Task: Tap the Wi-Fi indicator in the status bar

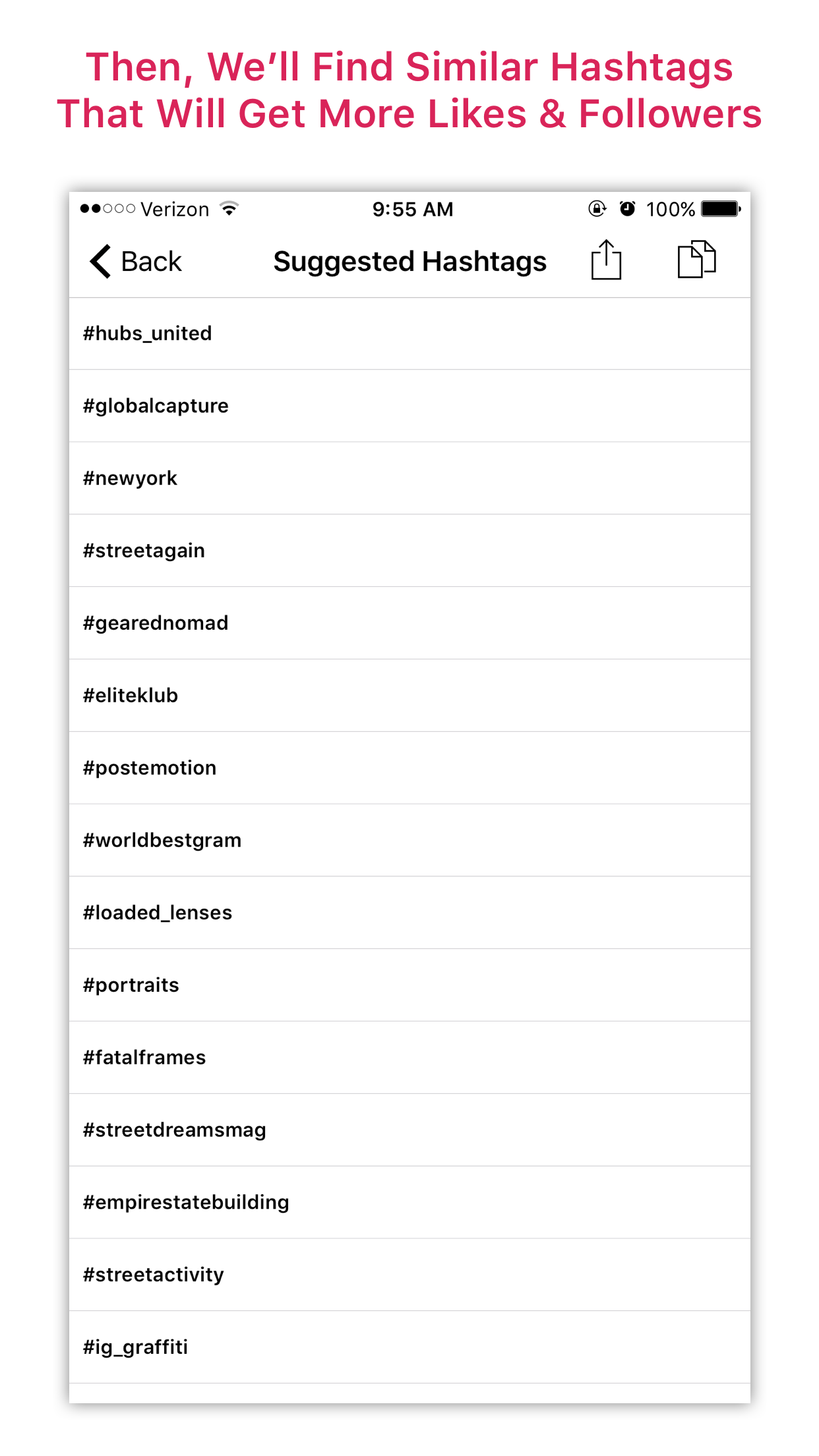Action: click(228, 208)
